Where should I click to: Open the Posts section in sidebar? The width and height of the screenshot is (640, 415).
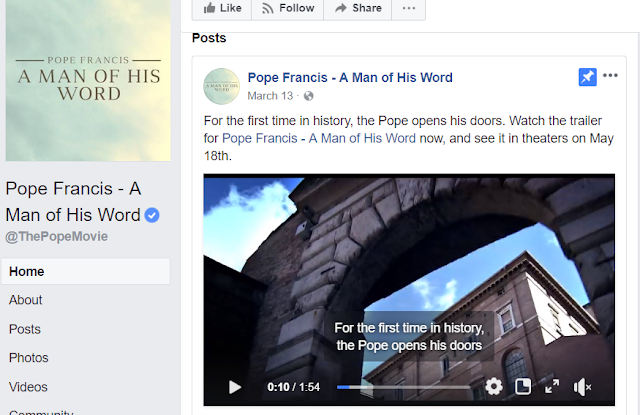(24, 329)
